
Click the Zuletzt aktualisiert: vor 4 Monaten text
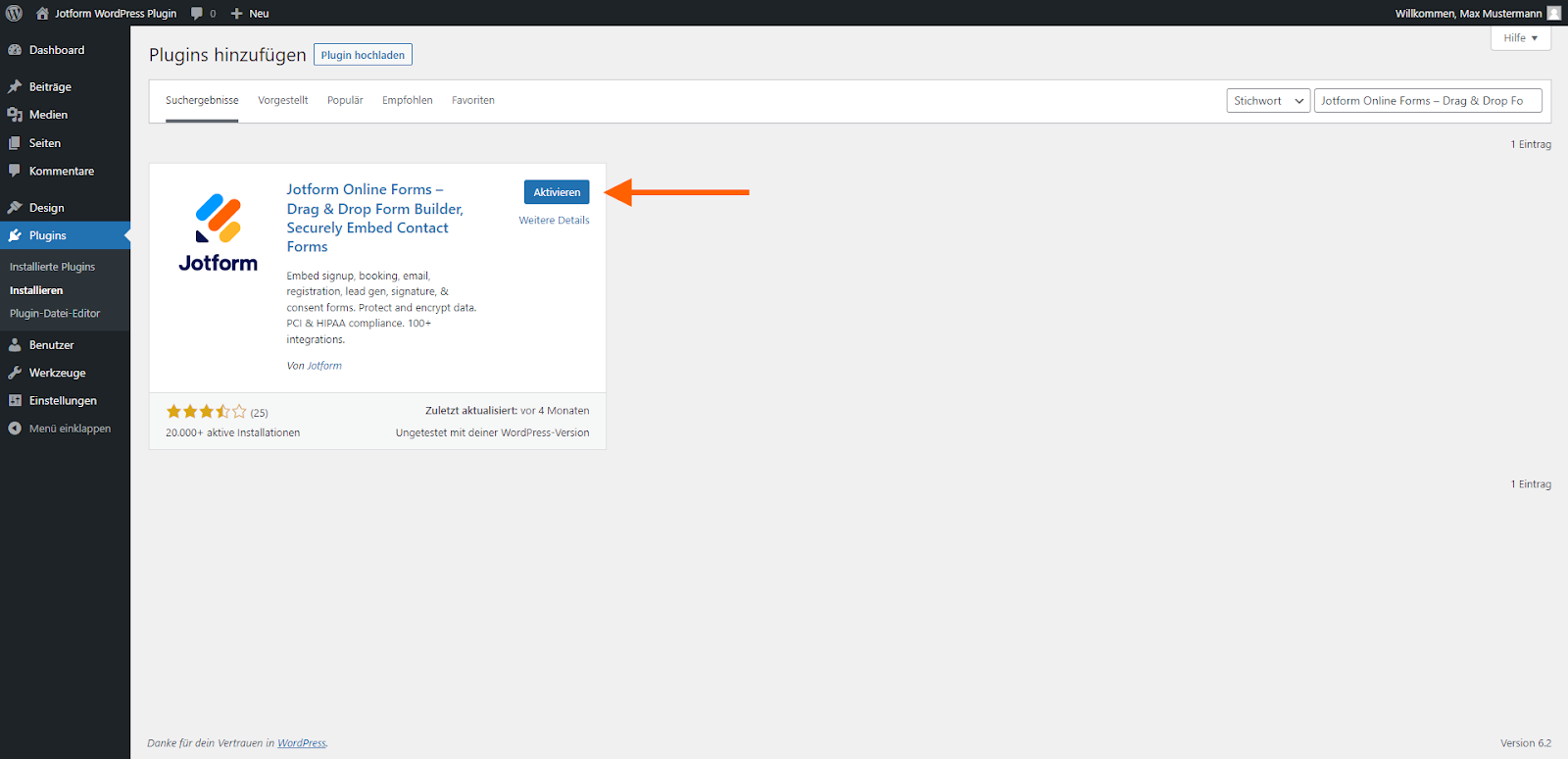[x=508, y=411]
